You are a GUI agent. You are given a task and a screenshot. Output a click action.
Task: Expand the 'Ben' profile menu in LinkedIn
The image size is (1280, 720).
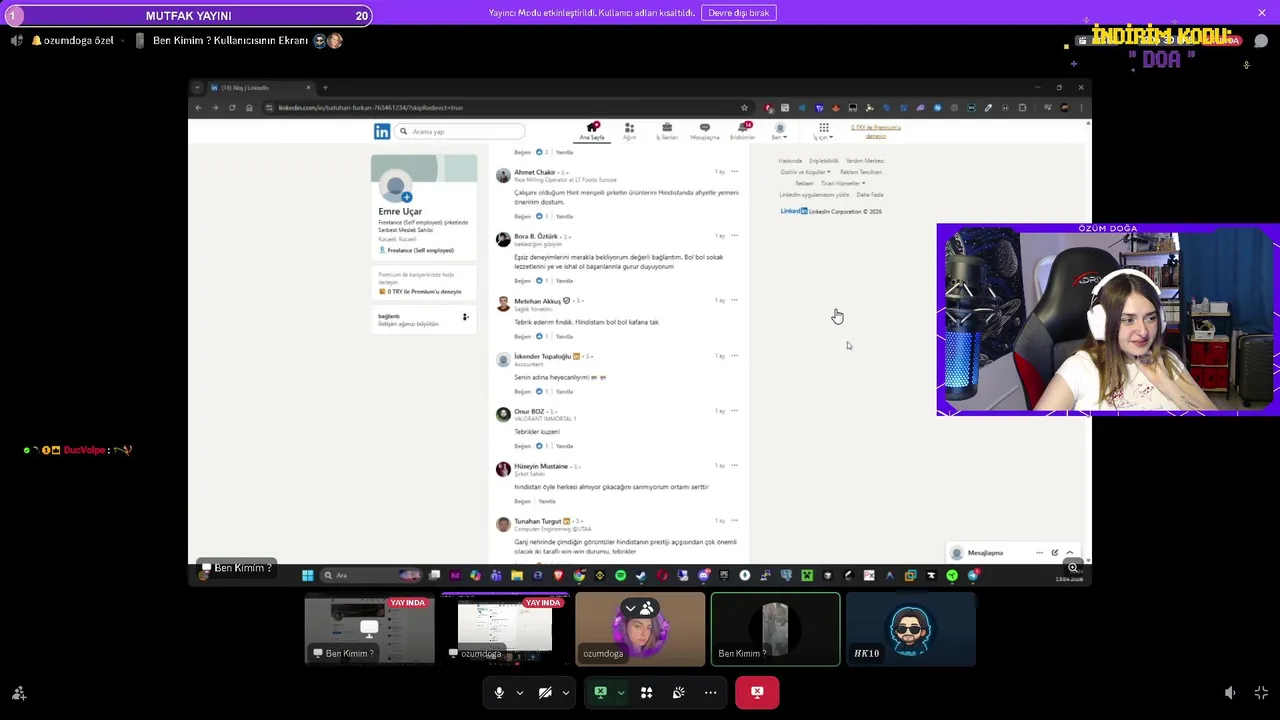click(779, 131)
